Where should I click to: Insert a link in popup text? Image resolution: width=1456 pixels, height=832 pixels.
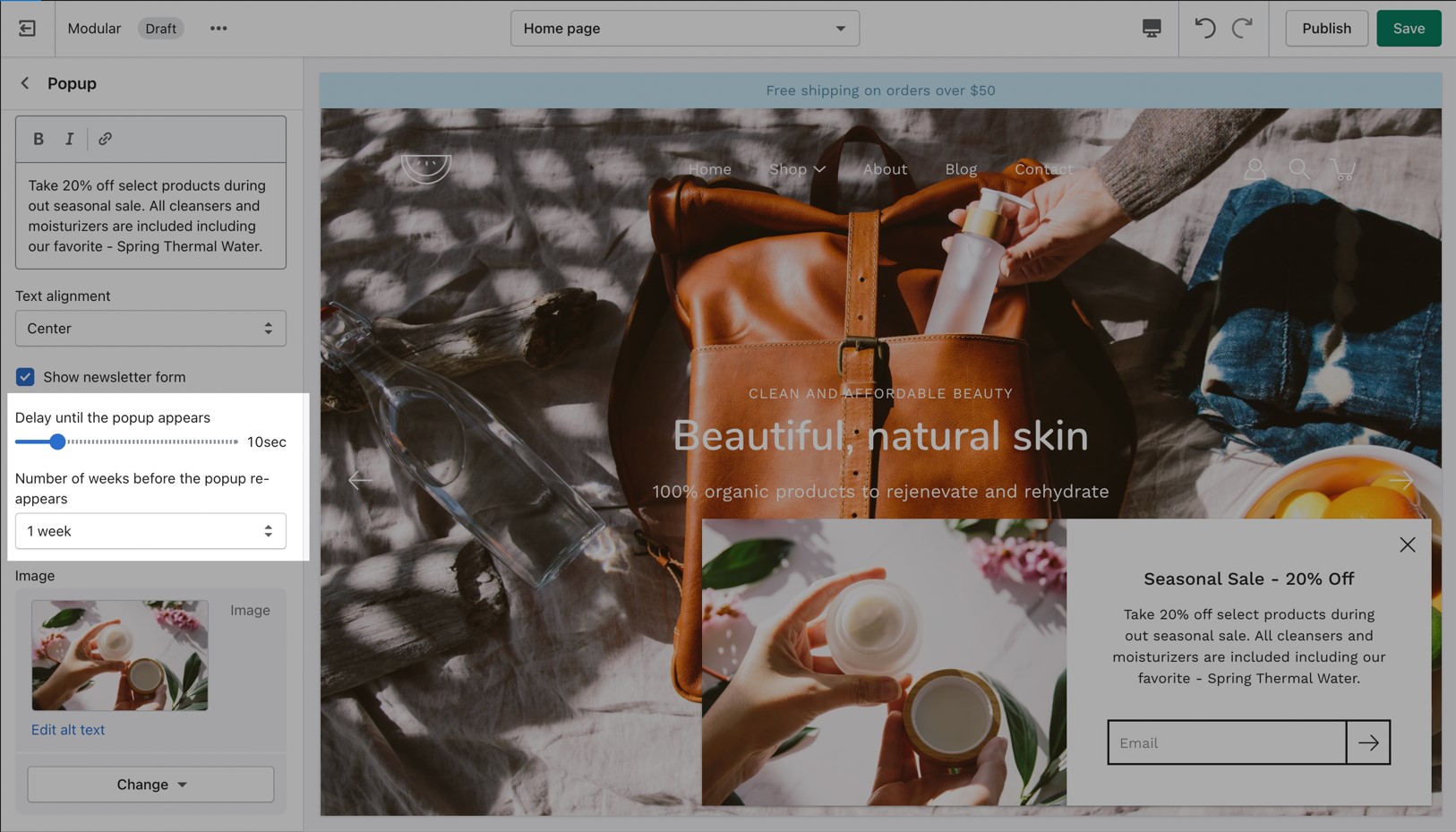click(106, 139)
